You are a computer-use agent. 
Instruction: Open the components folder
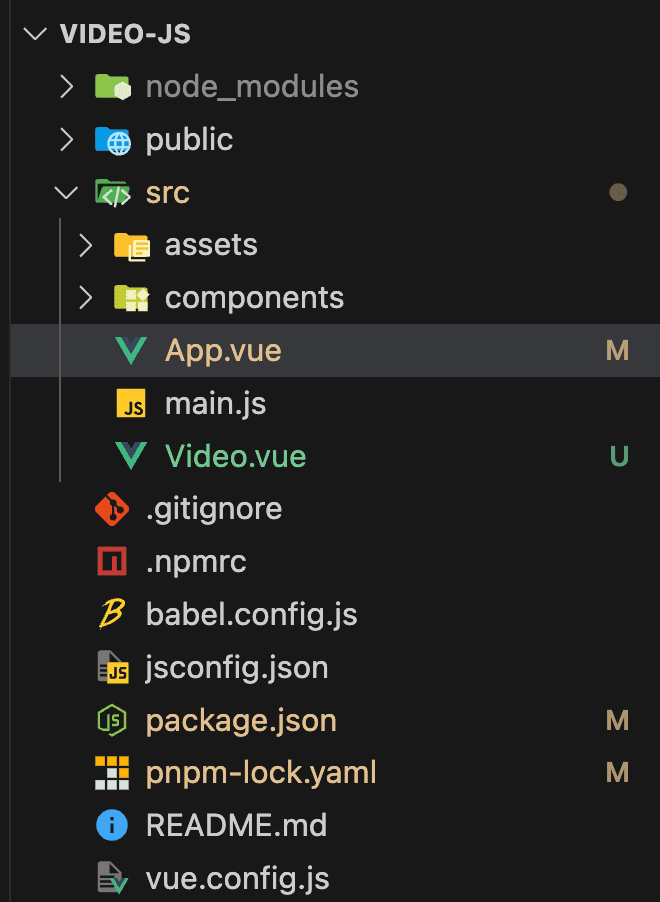[x=254, y=298]
